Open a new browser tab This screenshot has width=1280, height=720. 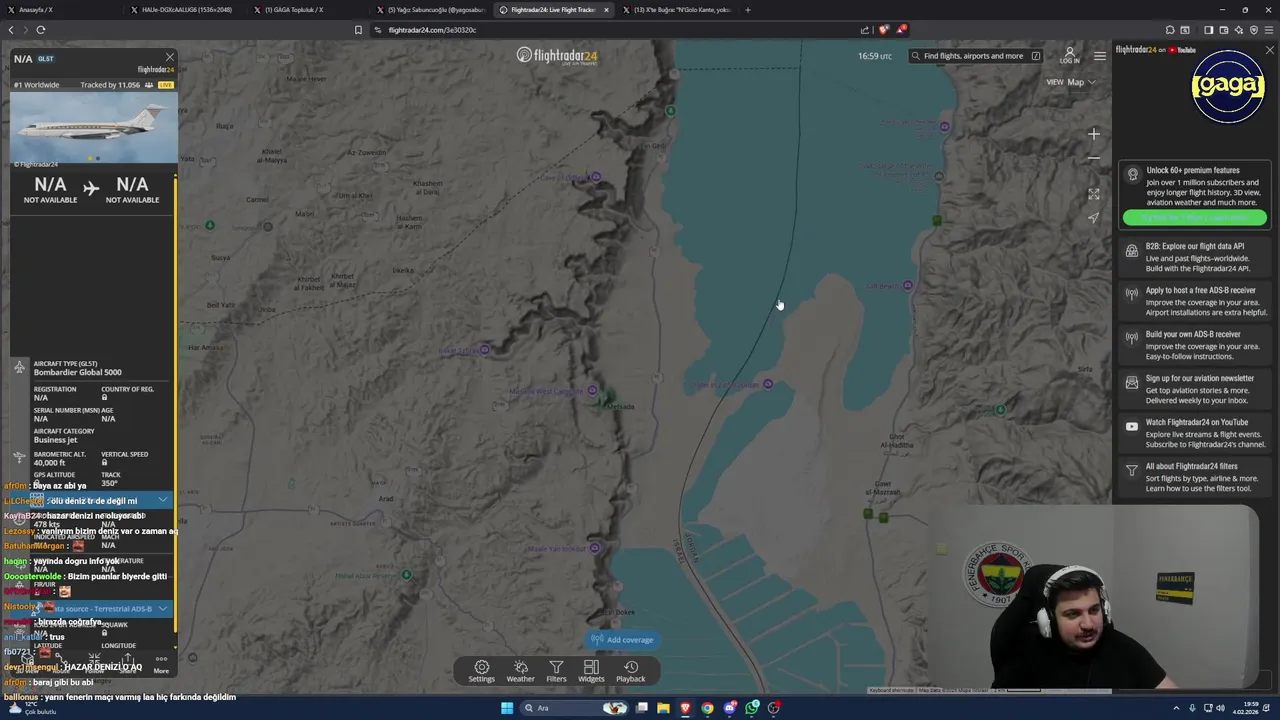[748, 10]
